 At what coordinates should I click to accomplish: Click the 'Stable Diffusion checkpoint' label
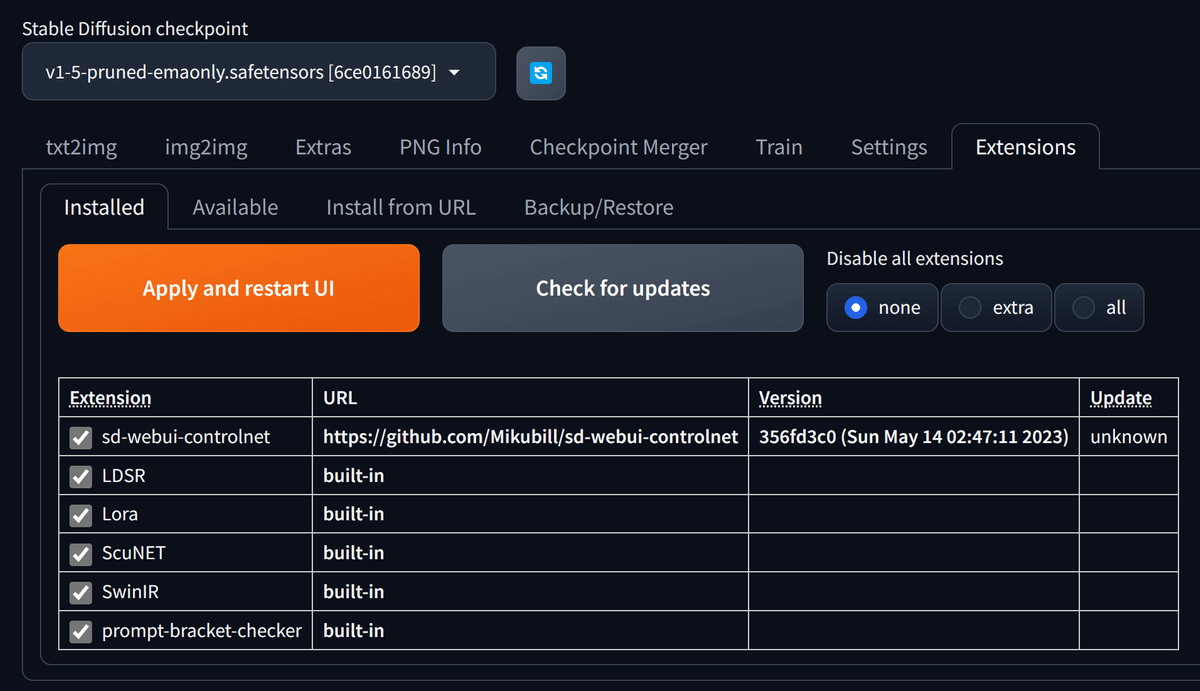135,29
